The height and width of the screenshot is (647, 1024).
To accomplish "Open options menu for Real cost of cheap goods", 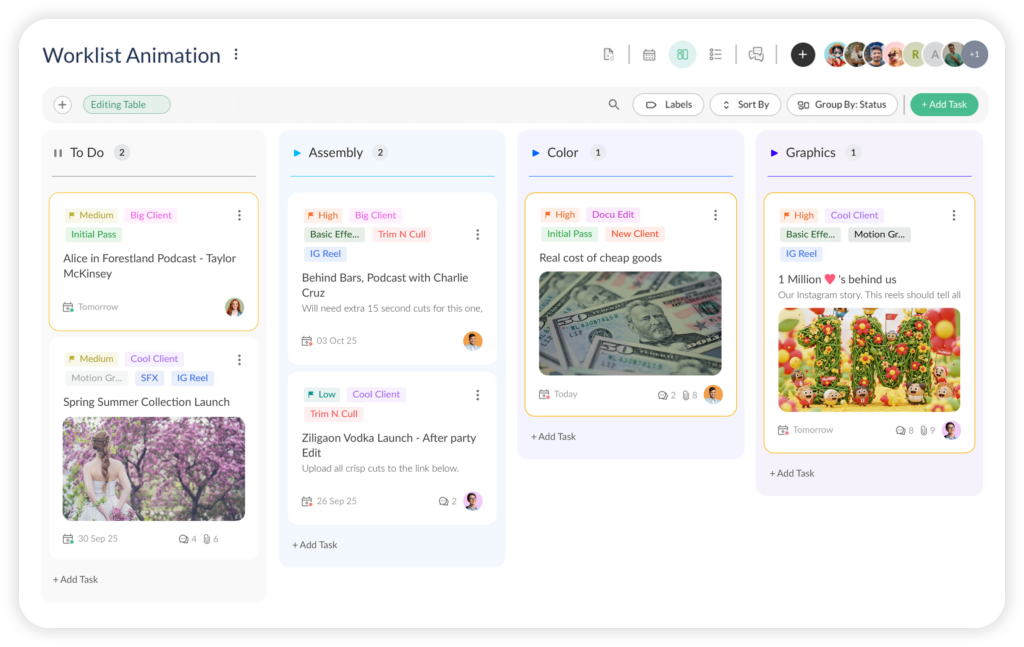I will coord(715,215).
